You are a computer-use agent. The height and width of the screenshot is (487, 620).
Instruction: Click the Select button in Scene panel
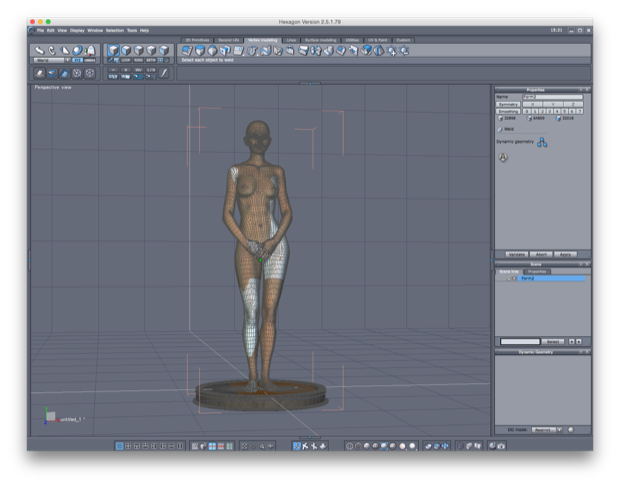tap(553, 342)
